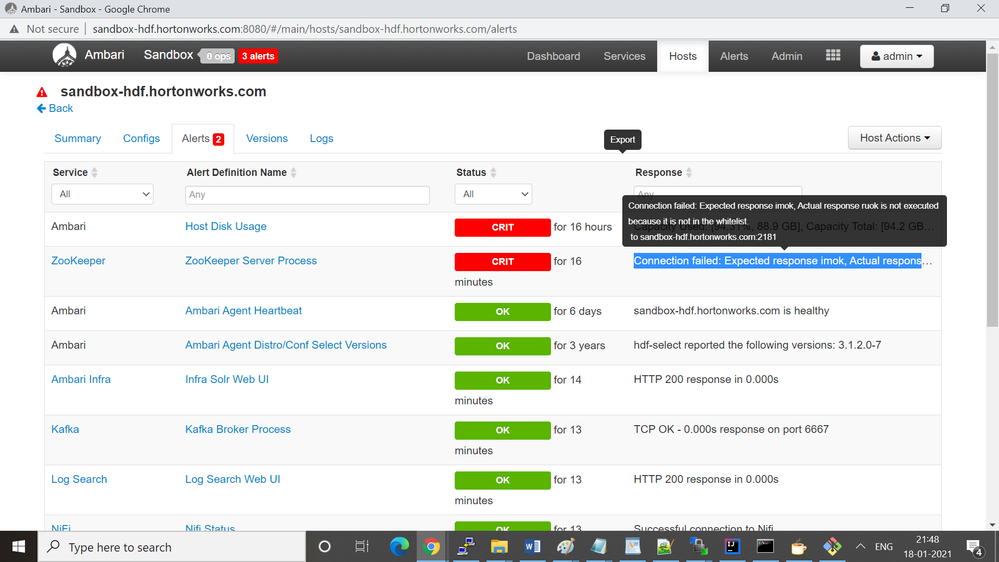This screenshot has width=999, height=562.
Task: Sort by Alert Definition Name arrows
Action: pyautogui.click(x=293, y=173)
